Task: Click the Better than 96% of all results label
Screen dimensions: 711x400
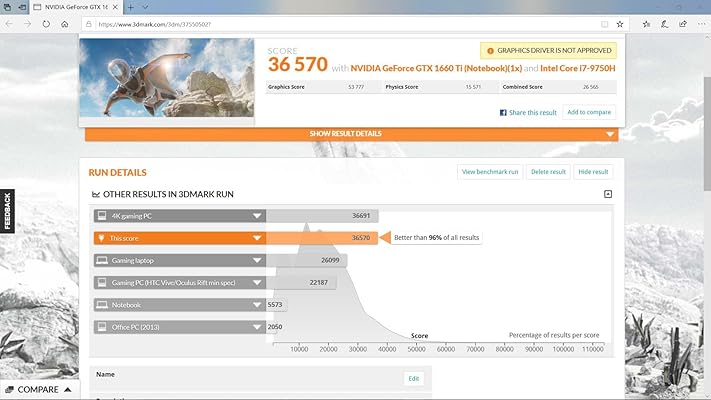Action: click(x=436, y=238)
